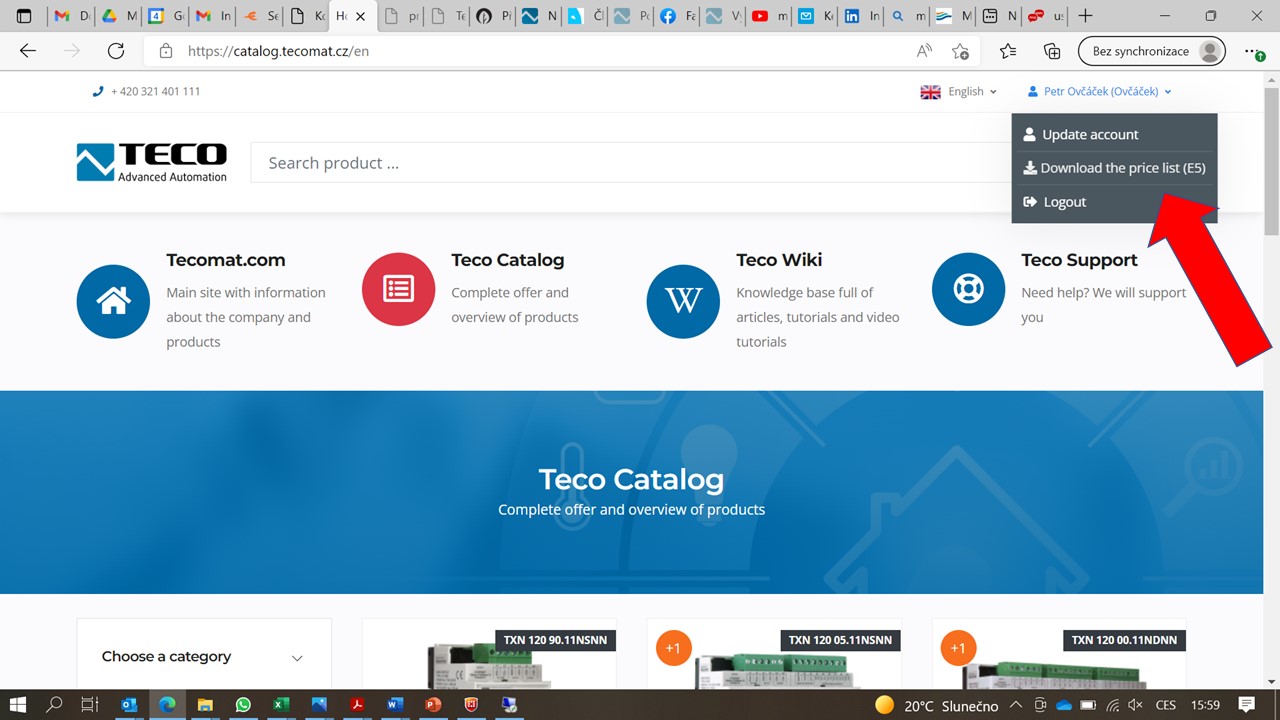Add this page to favorites star icon
Screen dimensions: 1280x720
[x=960, y=51]
